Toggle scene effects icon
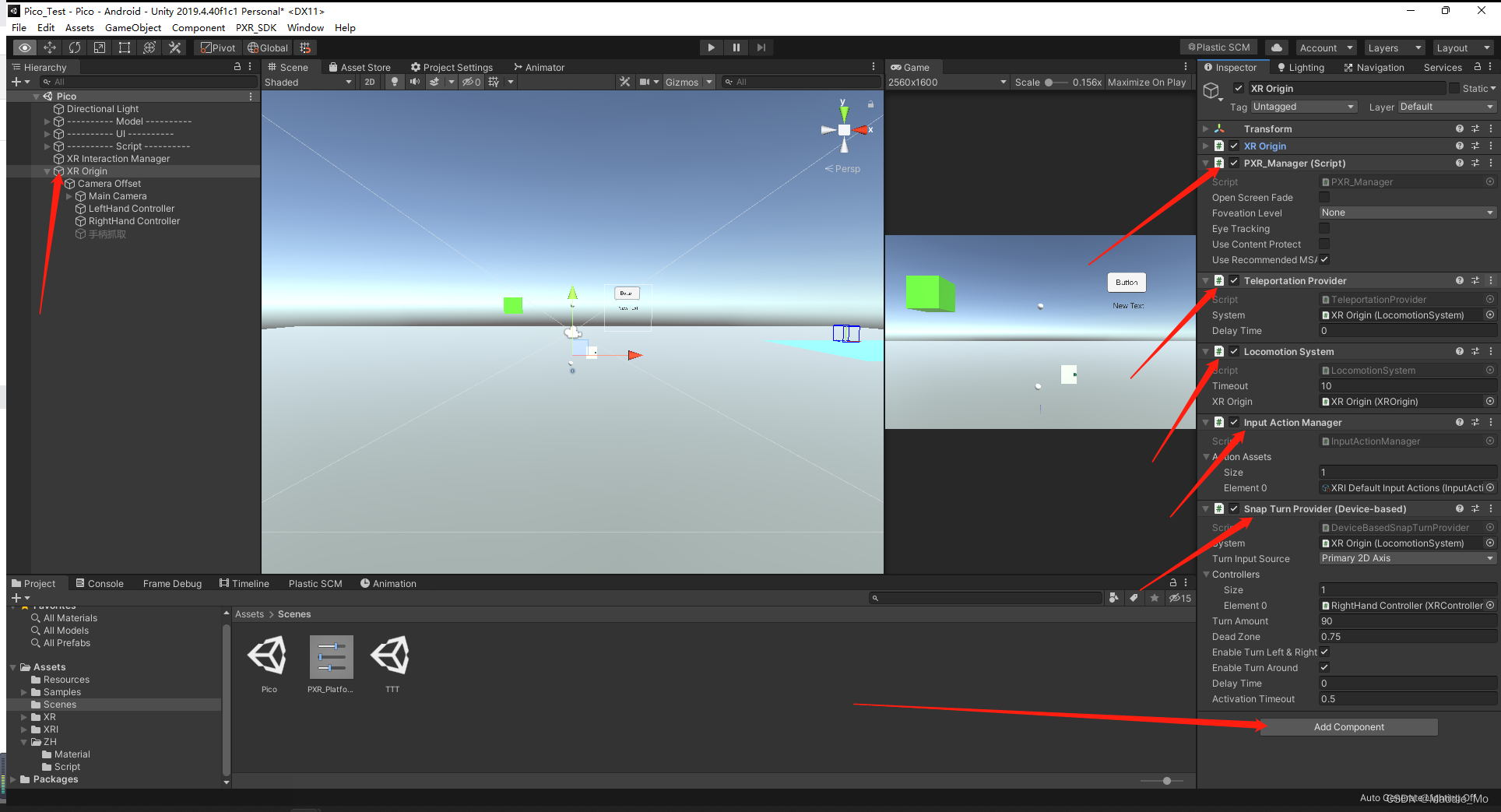The width and height of the screenshot is (1501, 812). (434, 82)
